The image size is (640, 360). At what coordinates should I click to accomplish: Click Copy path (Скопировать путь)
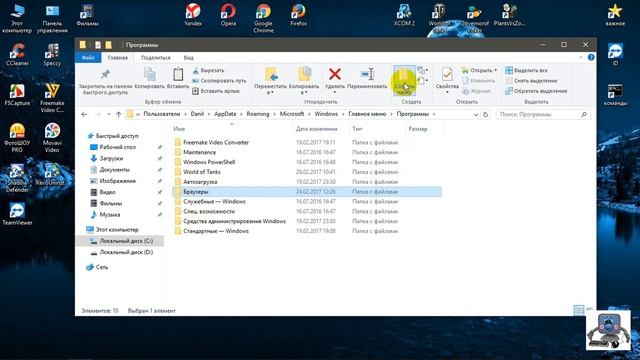[219, 81]
